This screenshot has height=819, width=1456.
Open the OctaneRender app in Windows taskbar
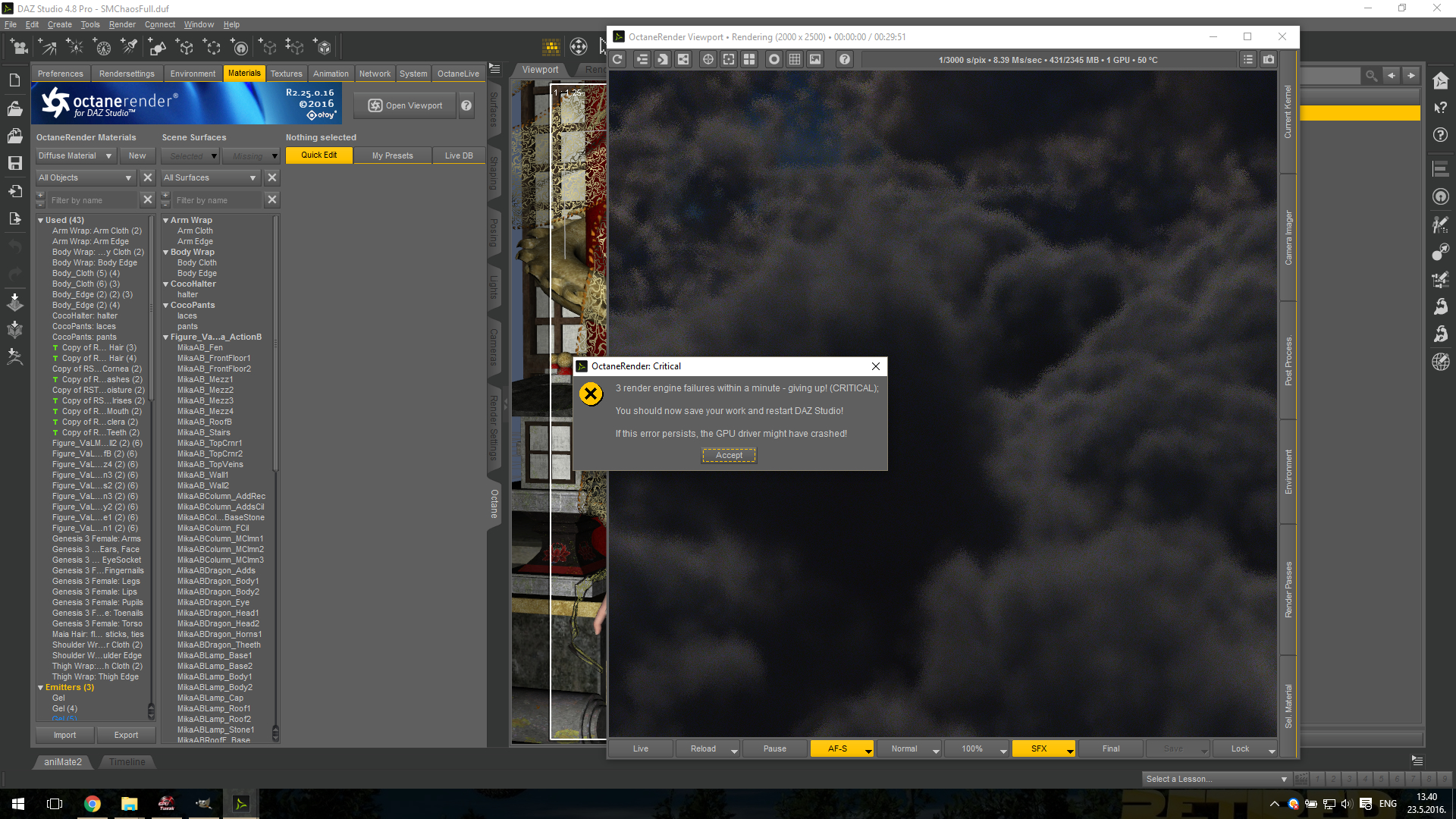[x=241, y=804]
